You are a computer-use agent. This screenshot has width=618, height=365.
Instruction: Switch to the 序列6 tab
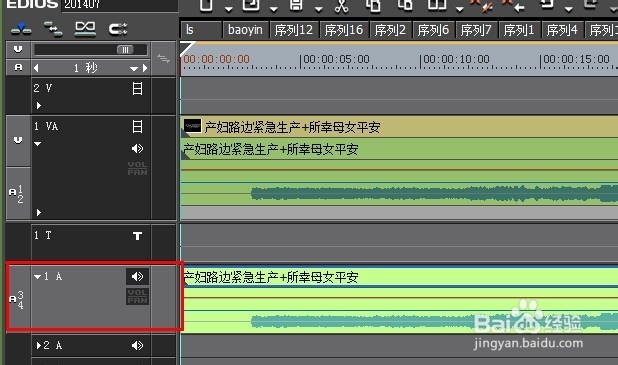click(433, 30)
